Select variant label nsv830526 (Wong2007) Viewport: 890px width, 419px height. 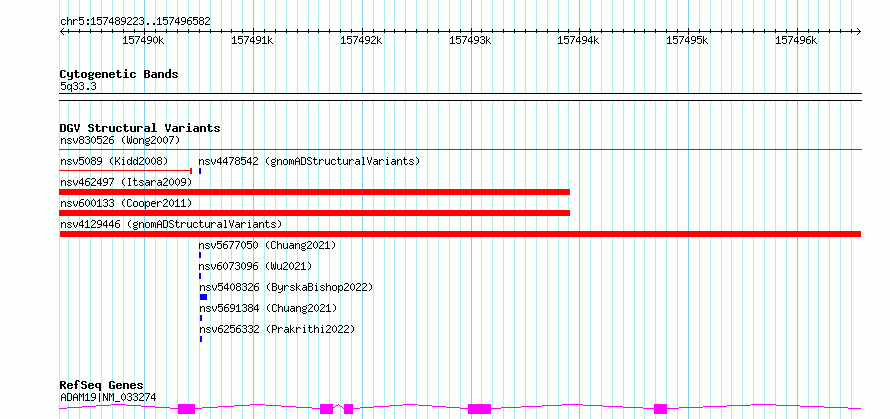120,140
